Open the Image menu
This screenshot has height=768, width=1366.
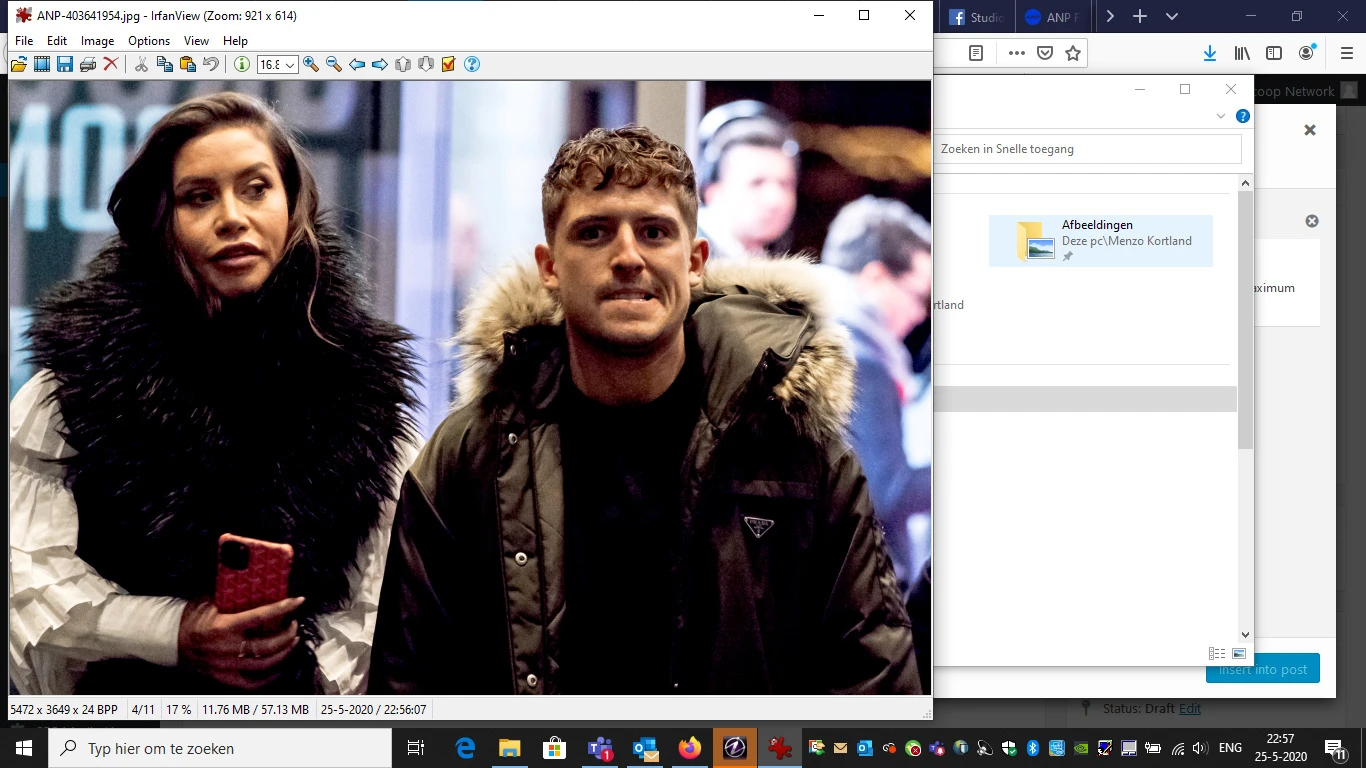(97, 41)
